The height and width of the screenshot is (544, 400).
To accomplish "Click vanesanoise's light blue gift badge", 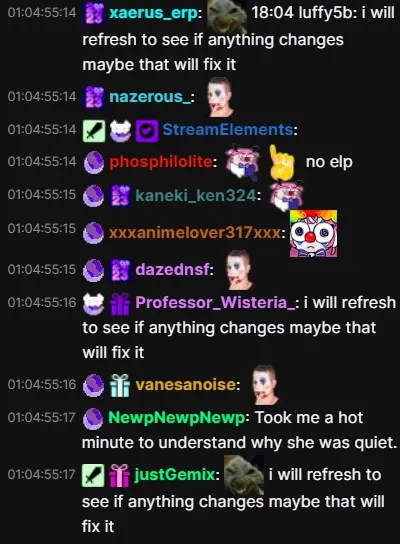I will pos(120,385).
